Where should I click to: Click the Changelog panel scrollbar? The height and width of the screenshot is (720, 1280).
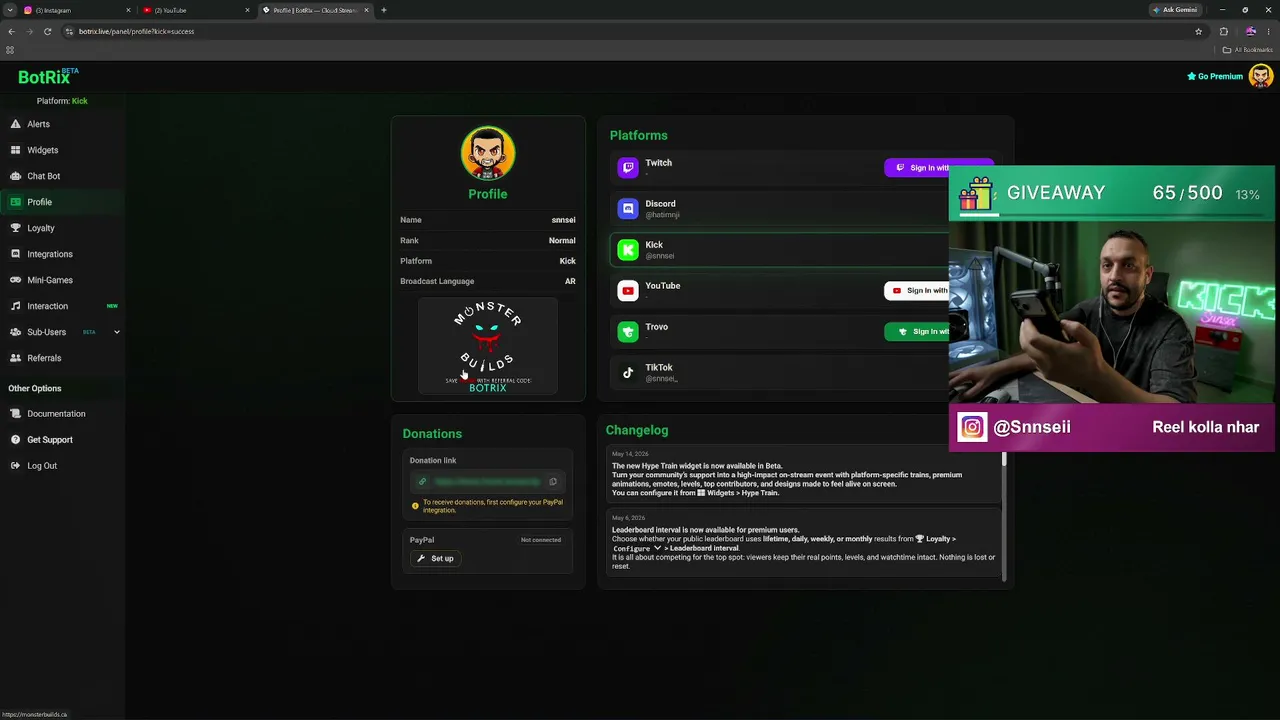coord(1004,515)
